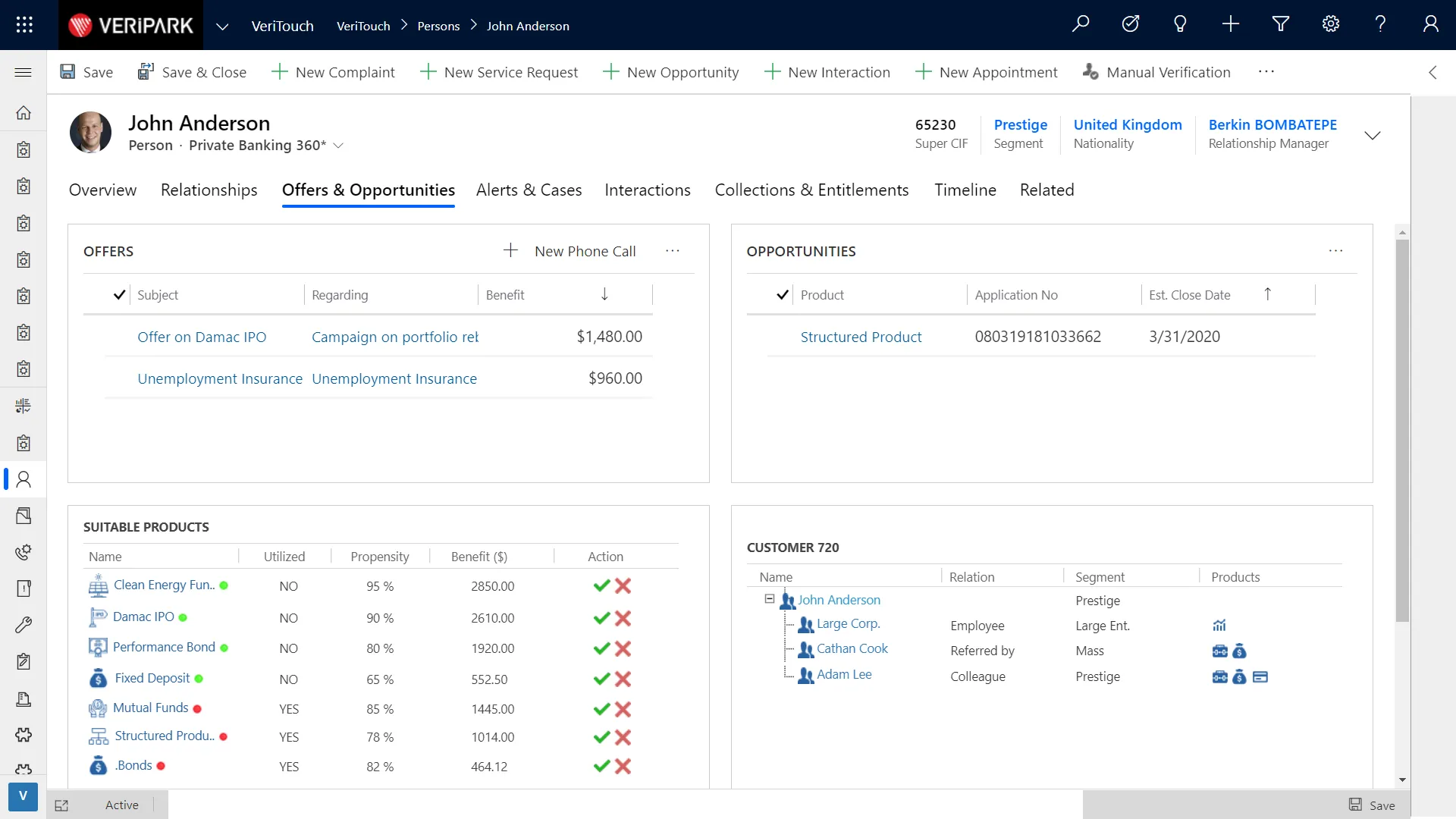The image size is (1456, 819).
Task: Switch to the Relationships tab
Action: pyautogui.click(x=209, y=190)
